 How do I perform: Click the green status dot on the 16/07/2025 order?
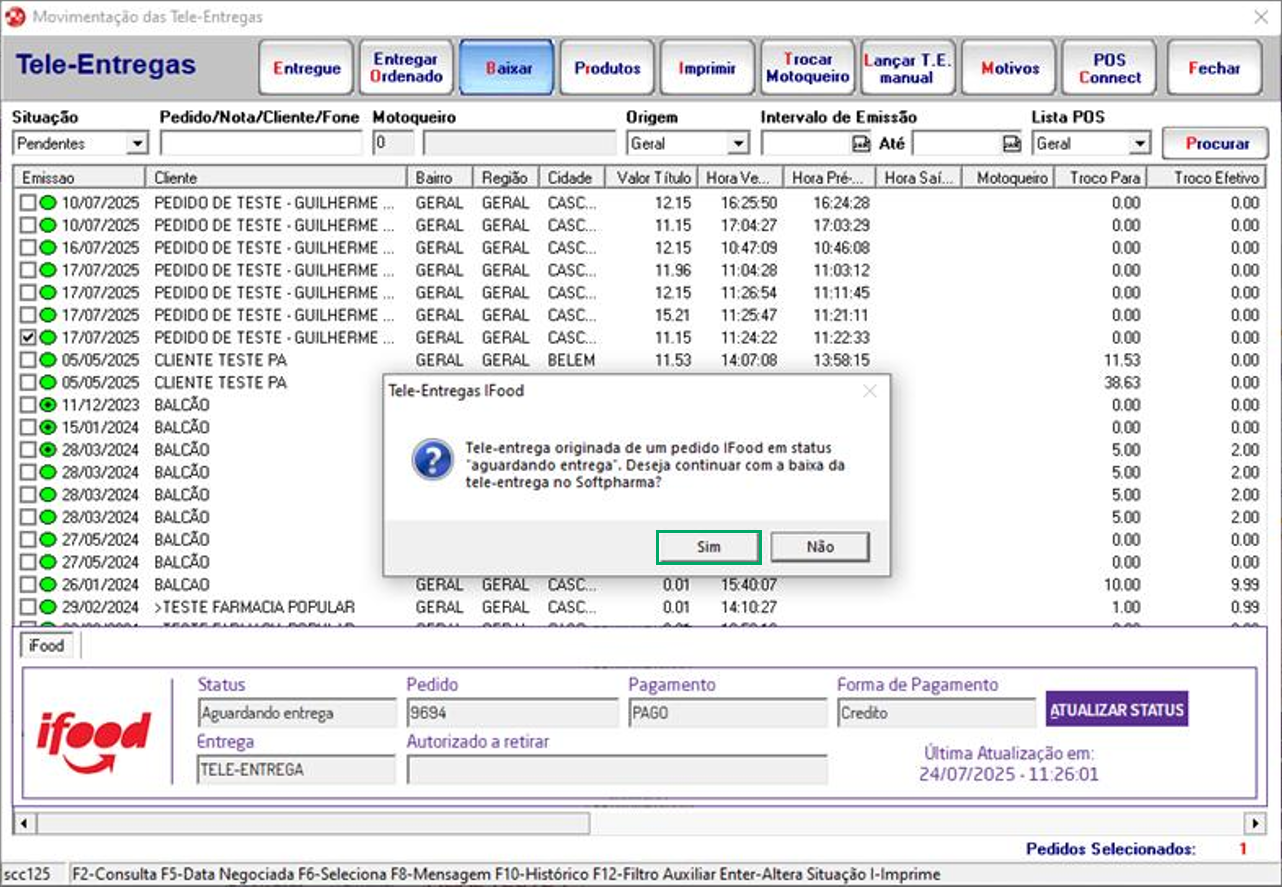click(x=48, y=248)
